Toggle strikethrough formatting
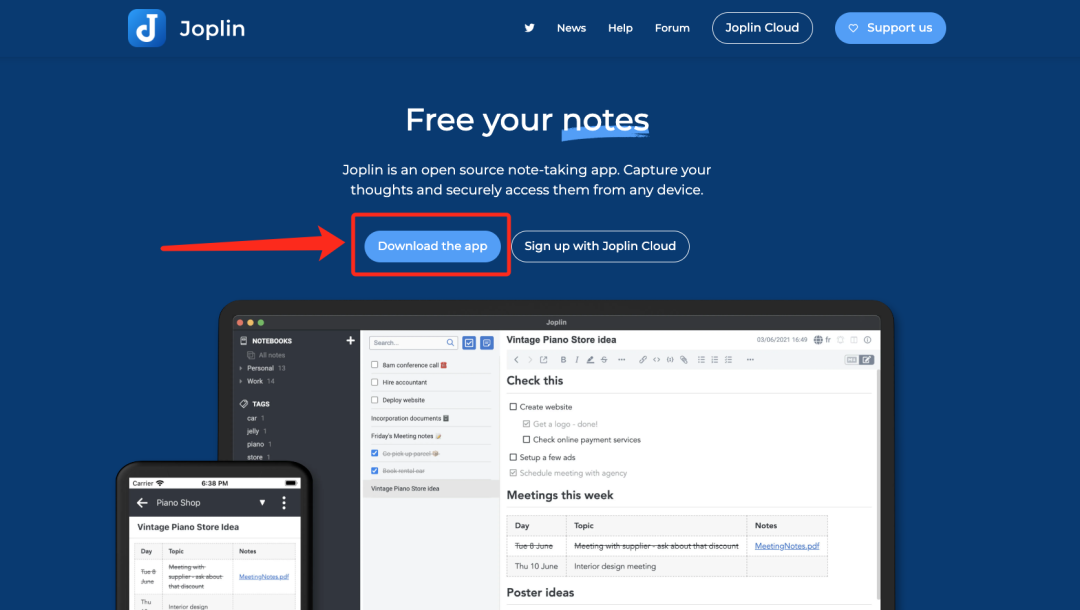The width and height of the screenshot is (1080, 610). 604,359
